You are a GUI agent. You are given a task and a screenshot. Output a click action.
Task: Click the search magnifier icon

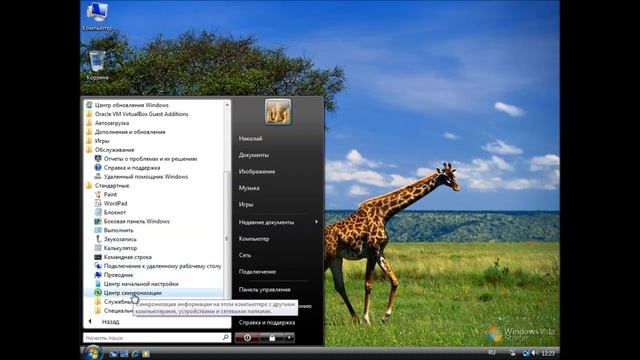pos(225,338)
